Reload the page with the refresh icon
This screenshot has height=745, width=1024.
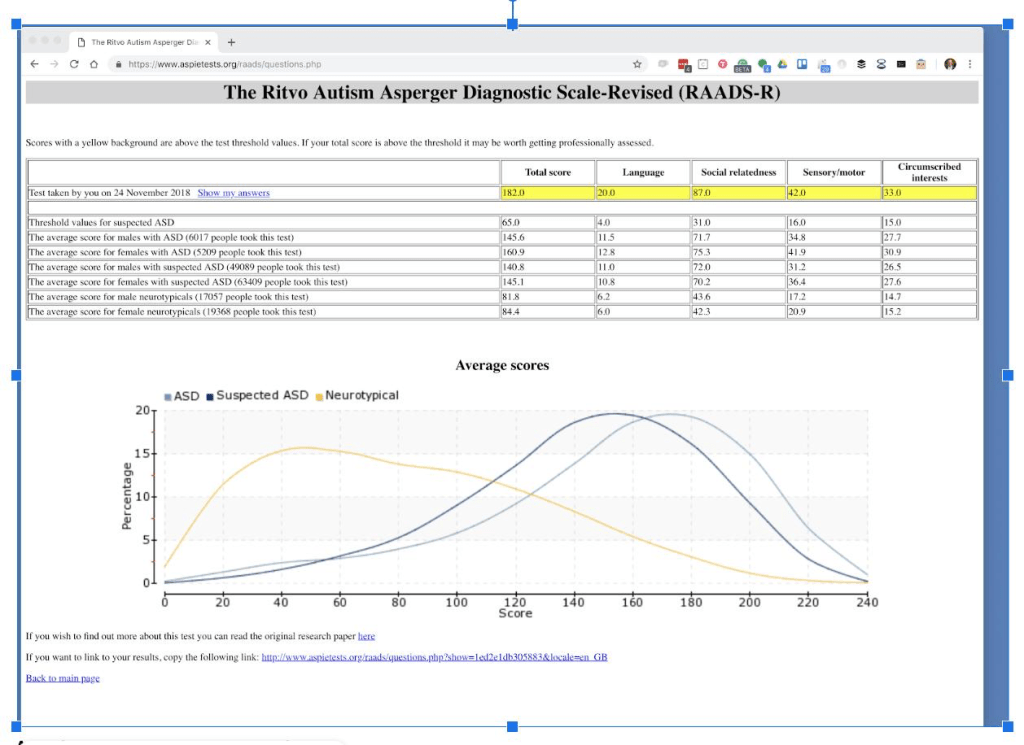74,64
